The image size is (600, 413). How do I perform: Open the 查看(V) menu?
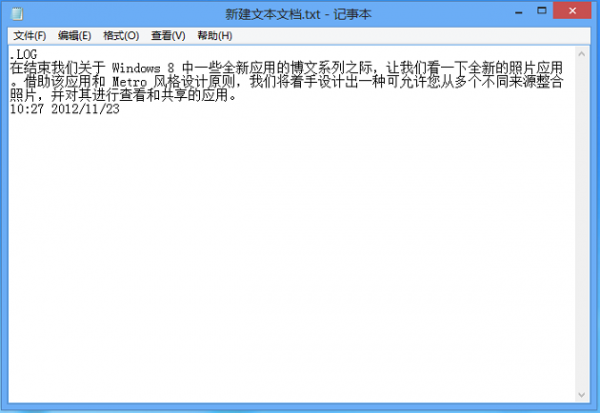tap(168, 36)
